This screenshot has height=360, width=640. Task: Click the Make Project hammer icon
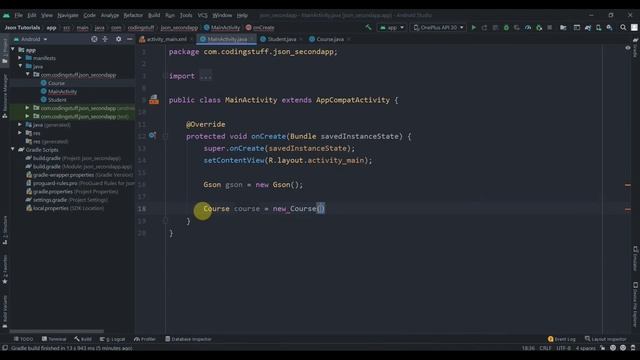point(369,27)
